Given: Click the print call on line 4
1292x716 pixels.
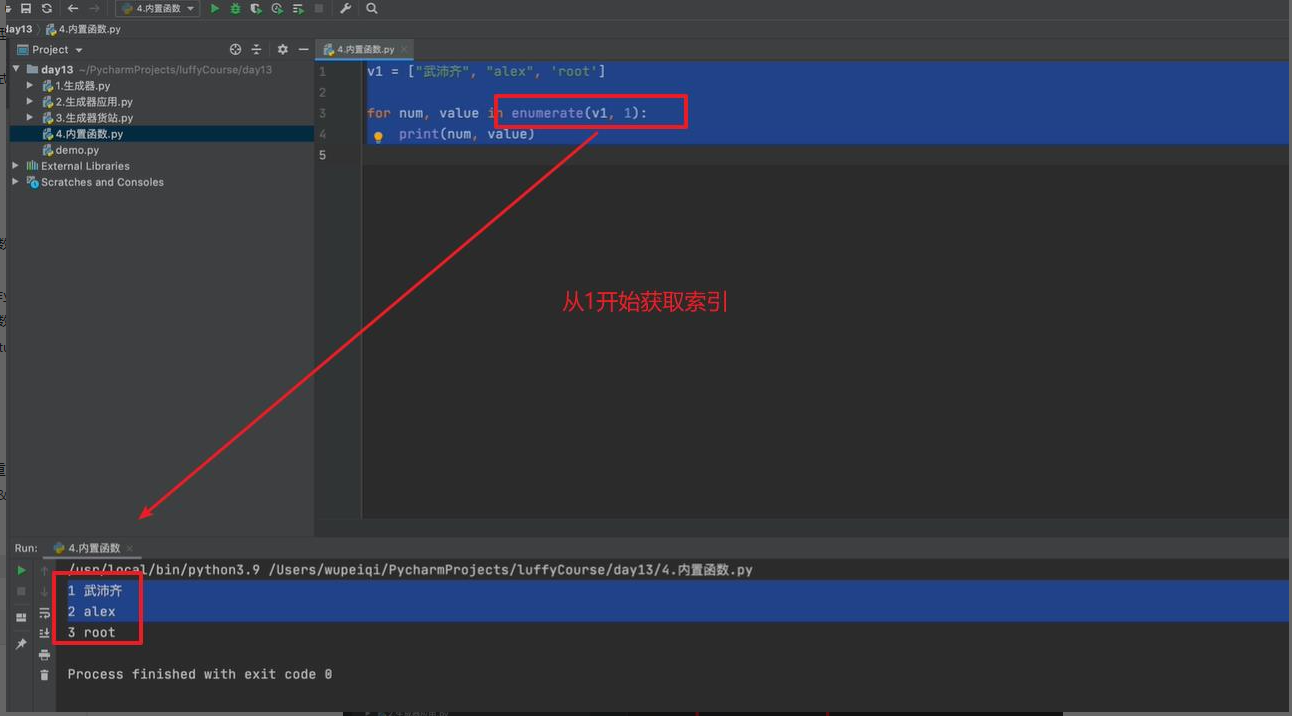Looking at the screenshot, I should pos(419,134).
